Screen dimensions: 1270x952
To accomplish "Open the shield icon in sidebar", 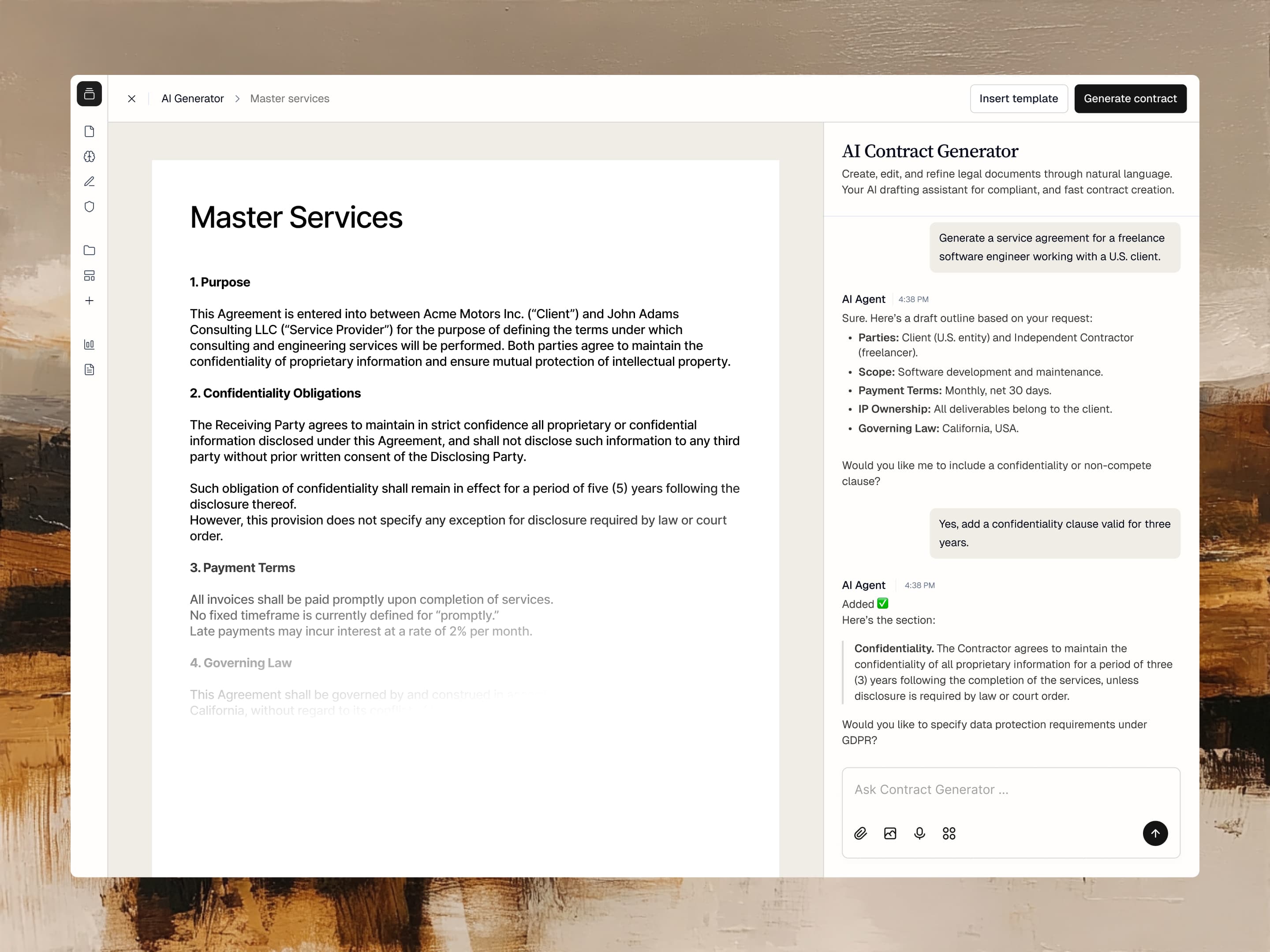I will (x=89, y=207).
